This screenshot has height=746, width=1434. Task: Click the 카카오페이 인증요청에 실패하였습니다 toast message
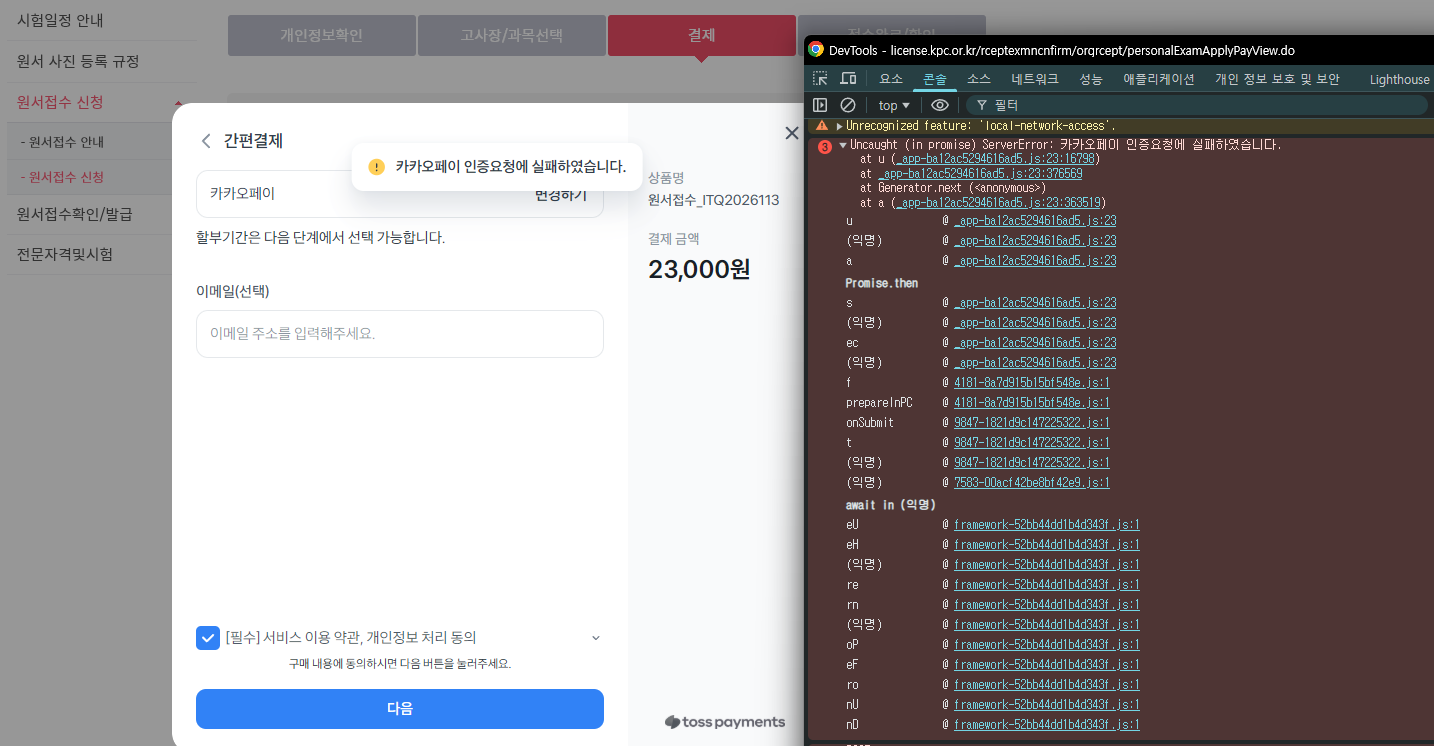tap(497, 166)
